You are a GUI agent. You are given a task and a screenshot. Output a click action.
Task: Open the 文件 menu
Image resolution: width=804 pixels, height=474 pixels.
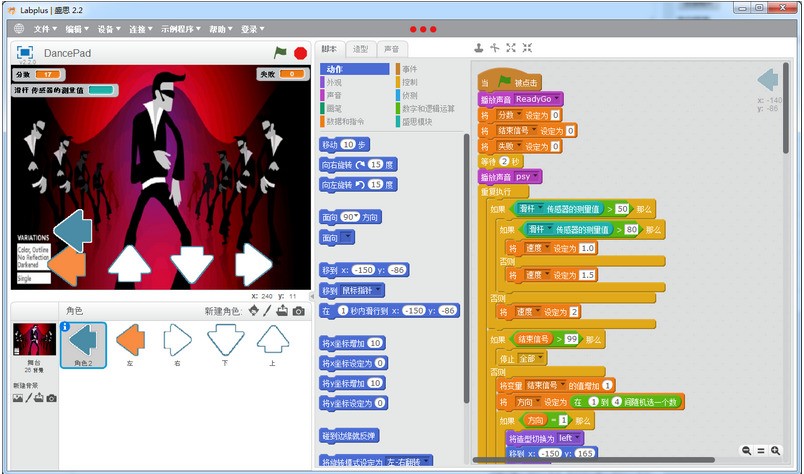click(46, 29)
